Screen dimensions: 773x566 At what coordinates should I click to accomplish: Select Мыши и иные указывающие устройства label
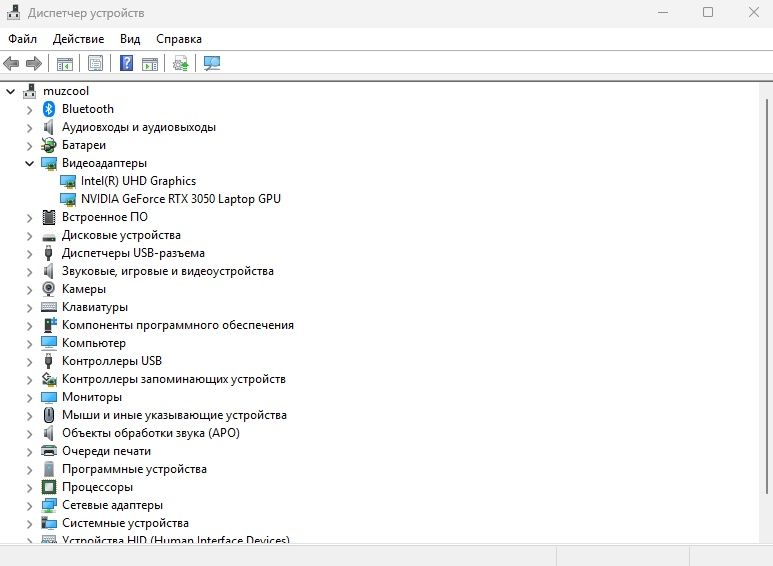click(174, 415)
